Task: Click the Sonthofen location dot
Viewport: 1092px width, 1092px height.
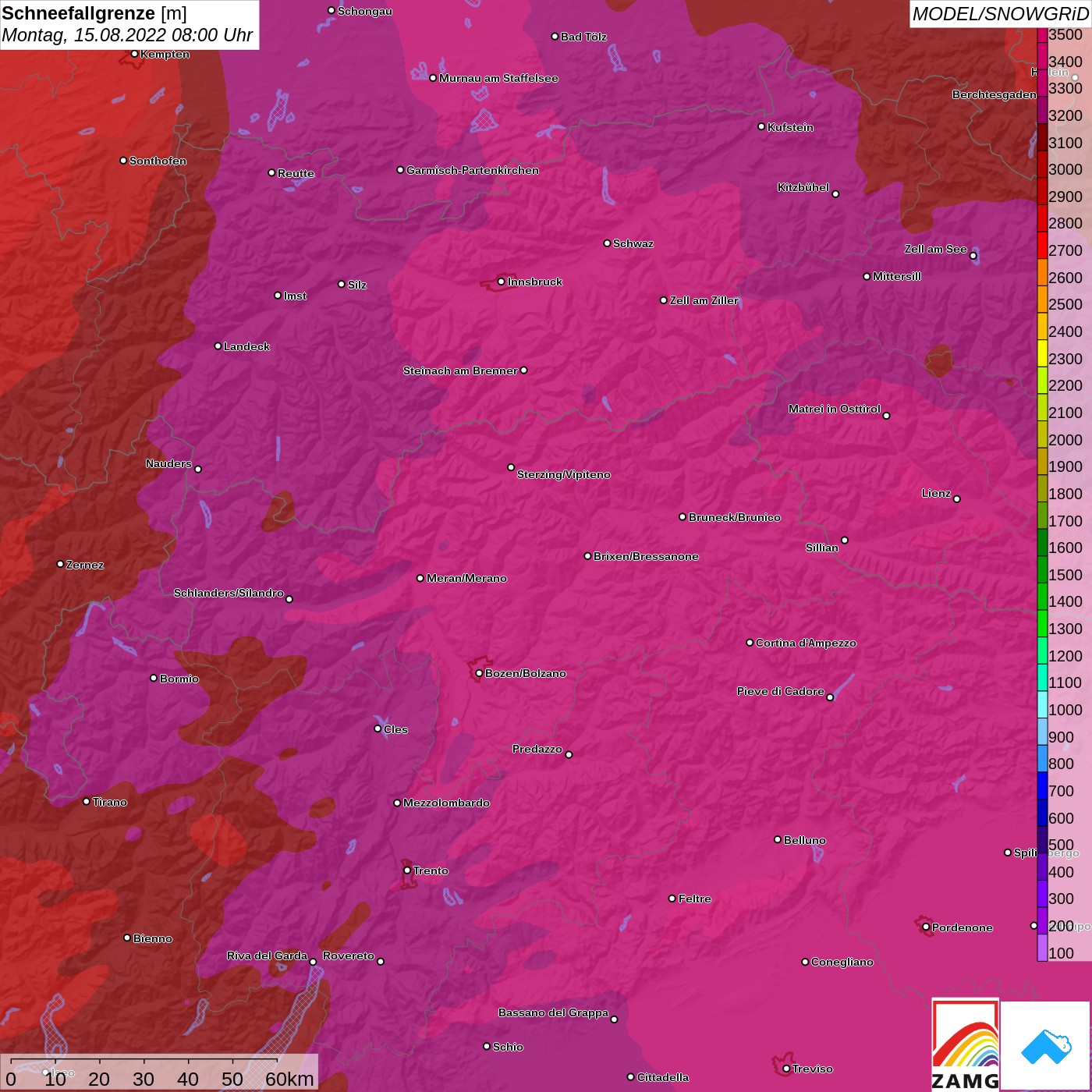Action: (x=123, y=161)
